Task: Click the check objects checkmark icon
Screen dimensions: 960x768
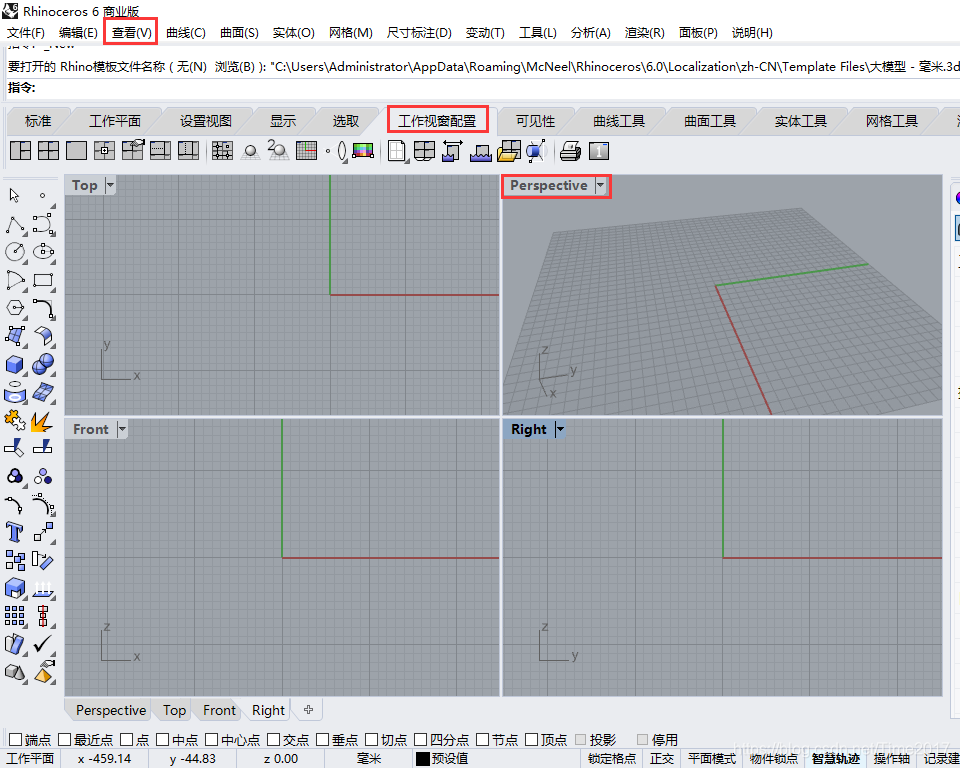Action: tap(43, 644)
